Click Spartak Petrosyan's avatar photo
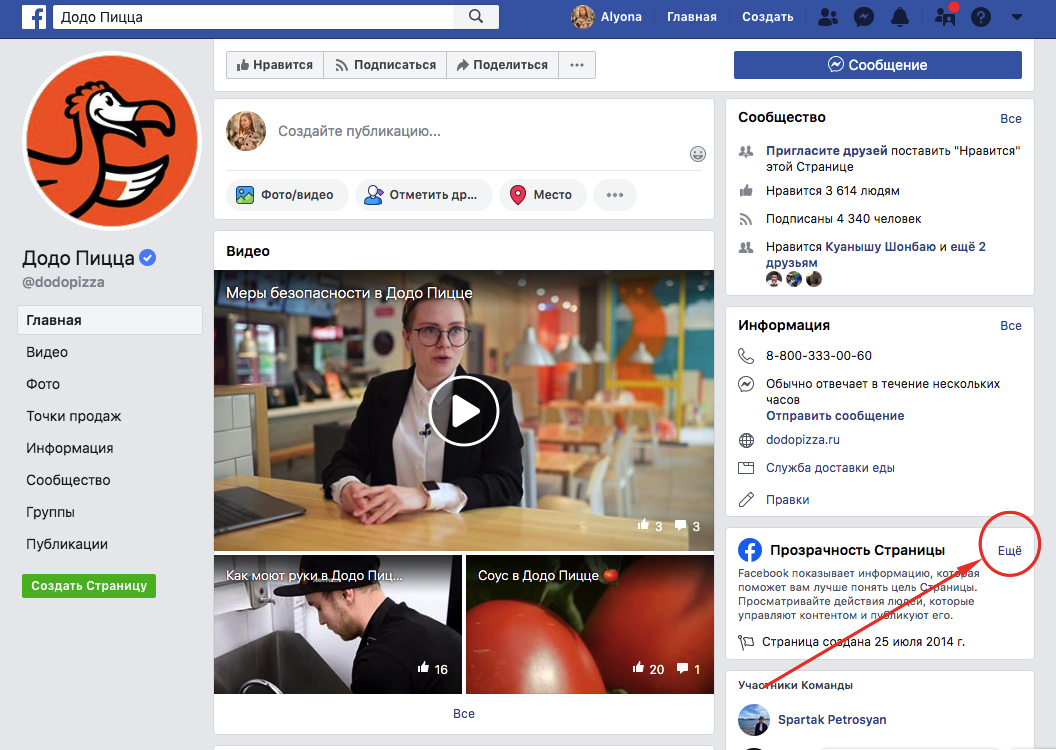 tap(754, 720)
